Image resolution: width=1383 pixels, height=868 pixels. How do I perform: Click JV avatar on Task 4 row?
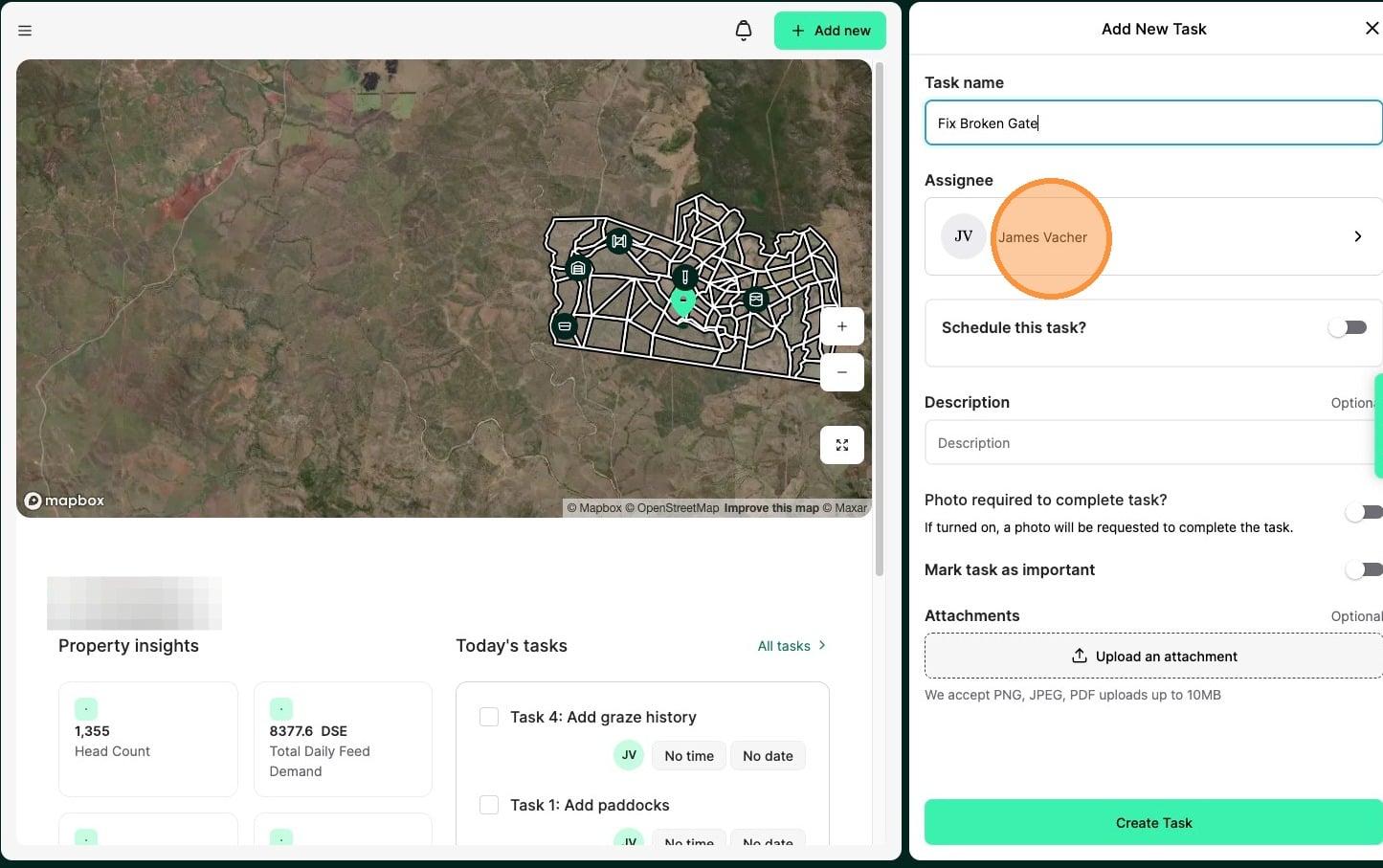coord(629,755)
